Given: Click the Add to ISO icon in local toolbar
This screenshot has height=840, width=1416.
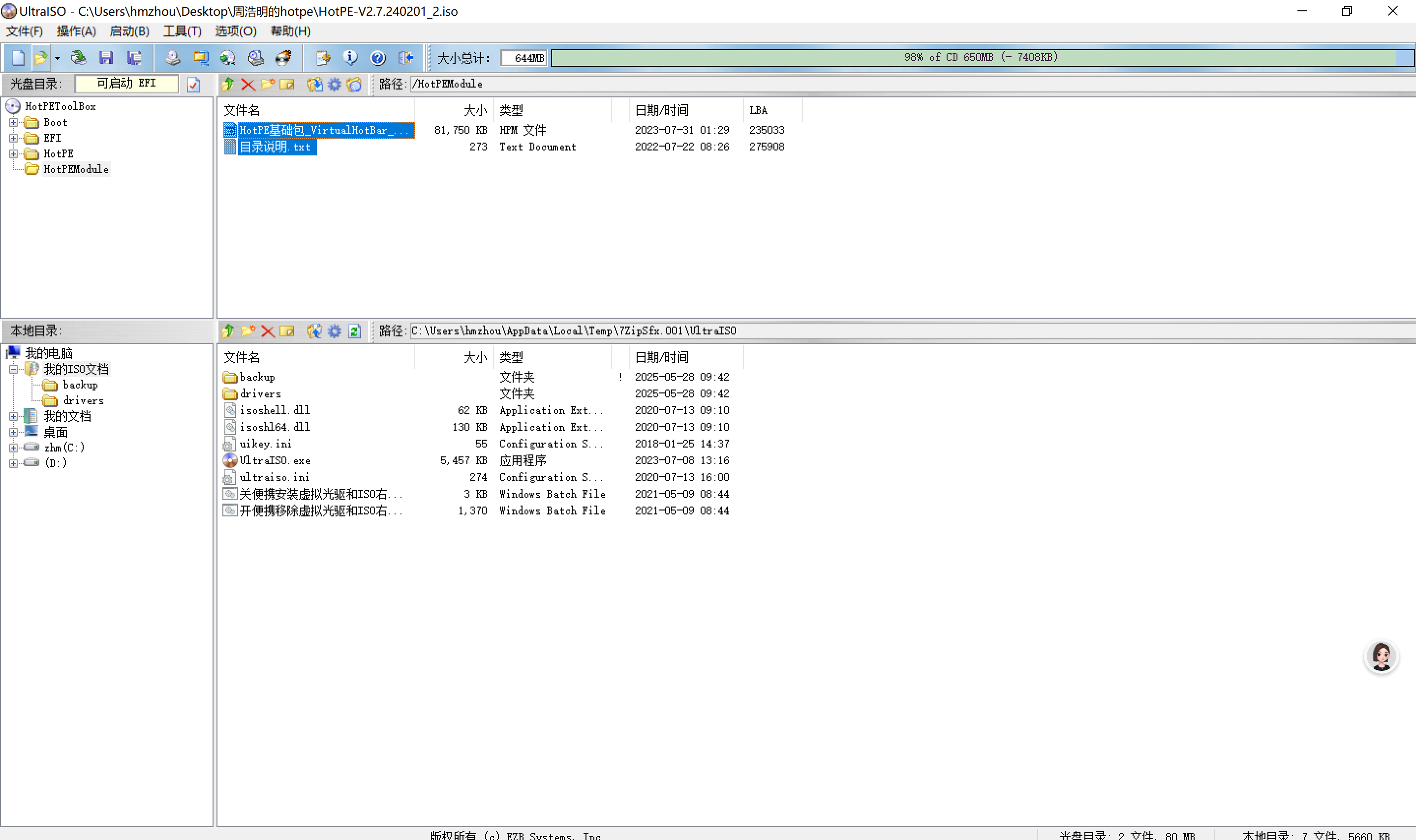Looking at the screenshot, I should (314, 331).
